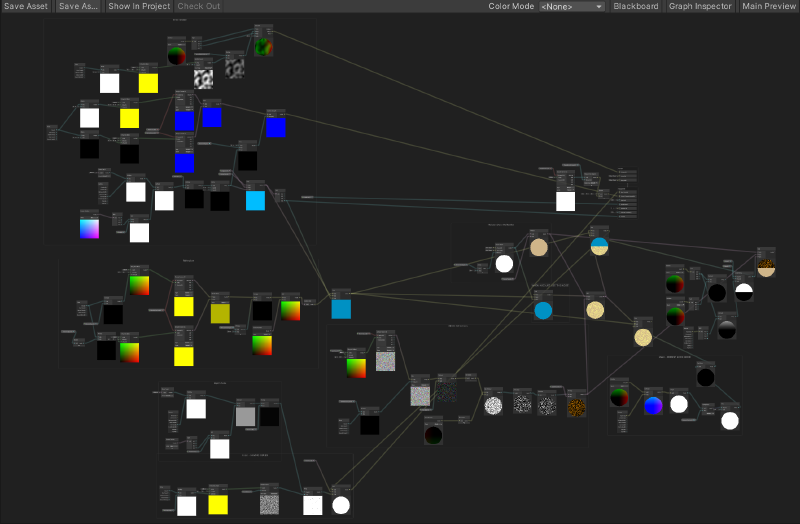Toggle the Blackboard panel
This screenshot has width=800, height=524.
coord(636,6)
